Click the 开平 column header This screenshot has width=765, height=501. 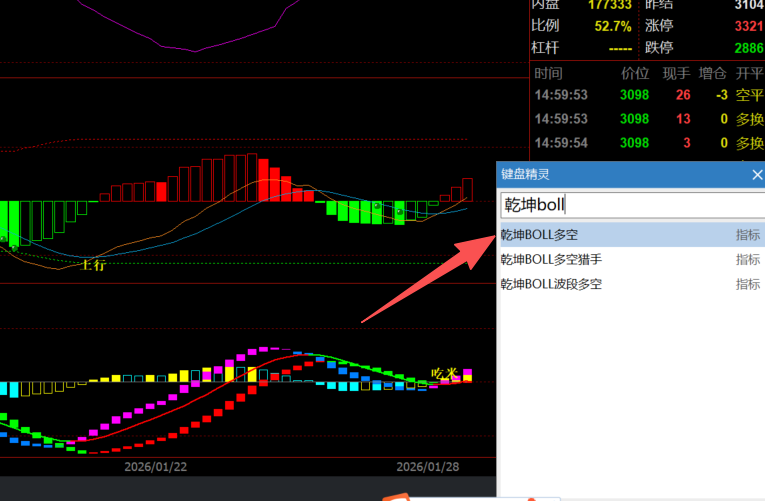click(749, 73)
